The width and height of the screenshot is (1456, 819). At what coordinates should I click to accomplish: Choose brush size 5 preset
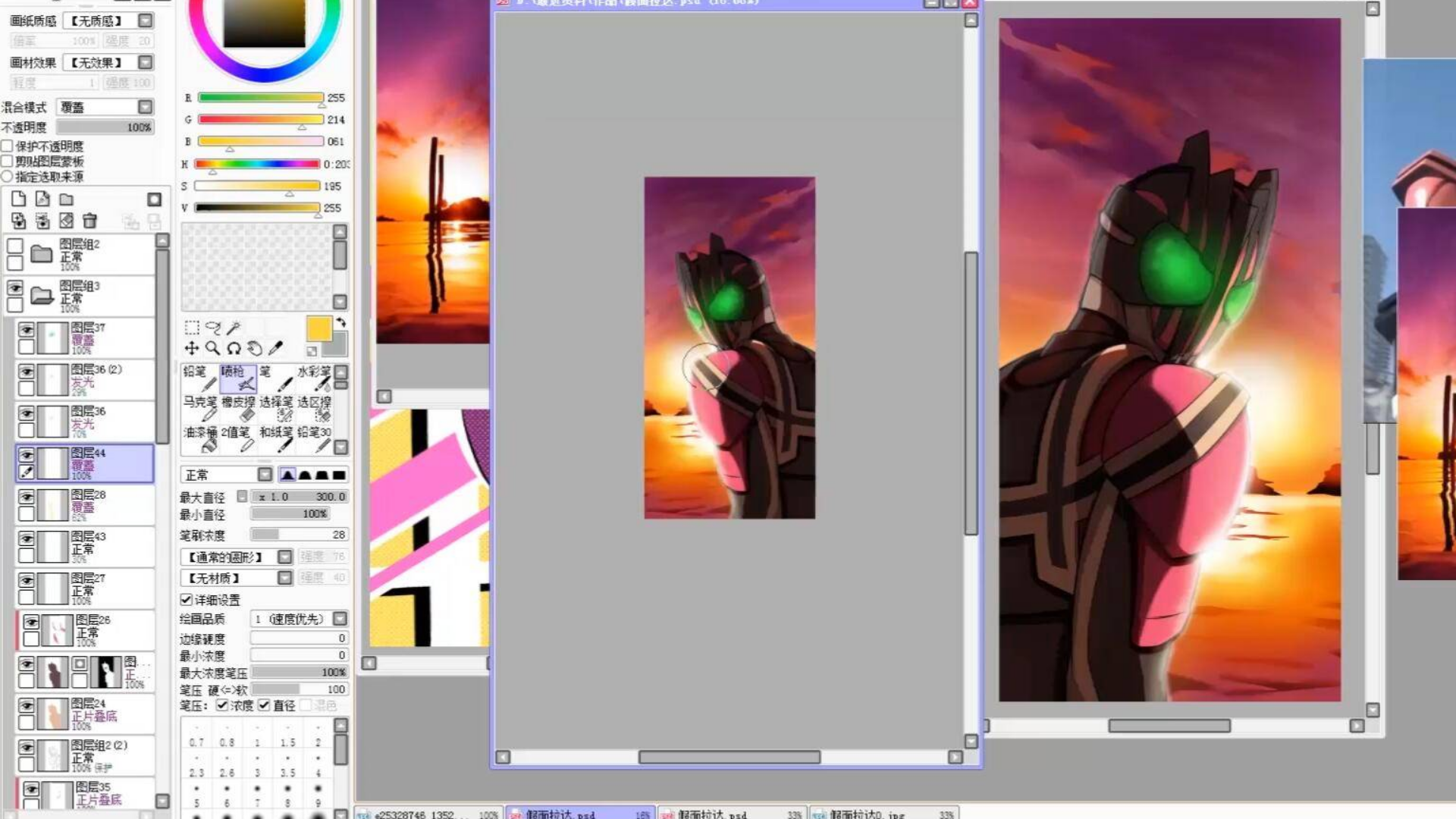(196, 796)
